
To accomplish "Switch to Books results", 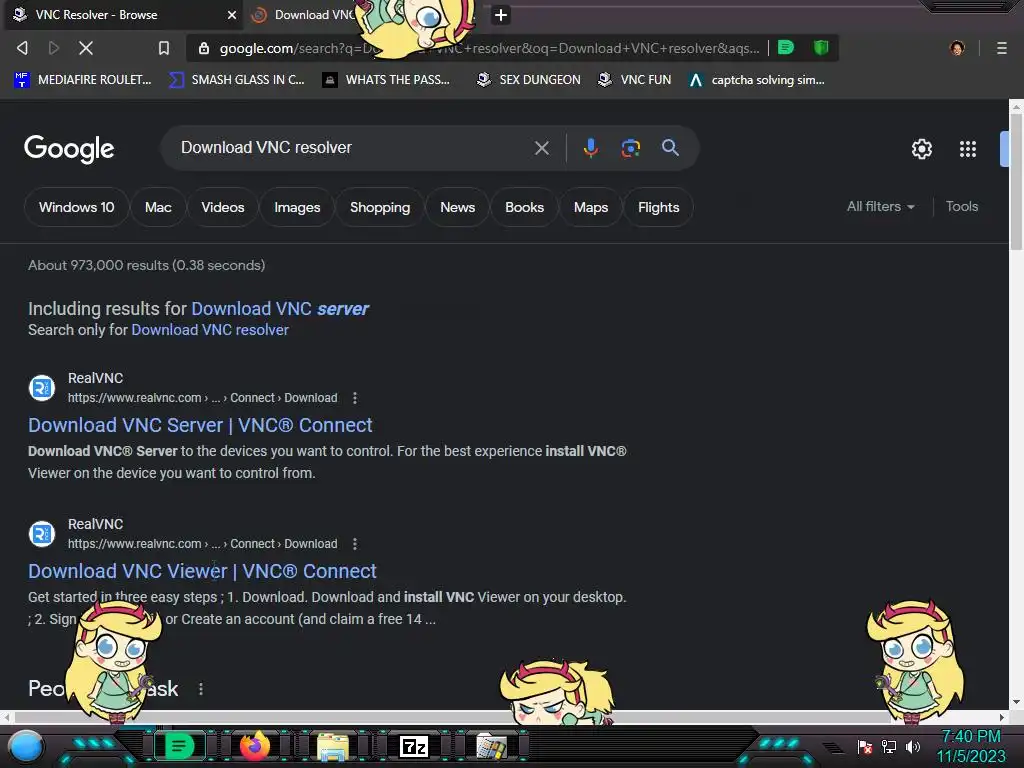I will point(524,208).
